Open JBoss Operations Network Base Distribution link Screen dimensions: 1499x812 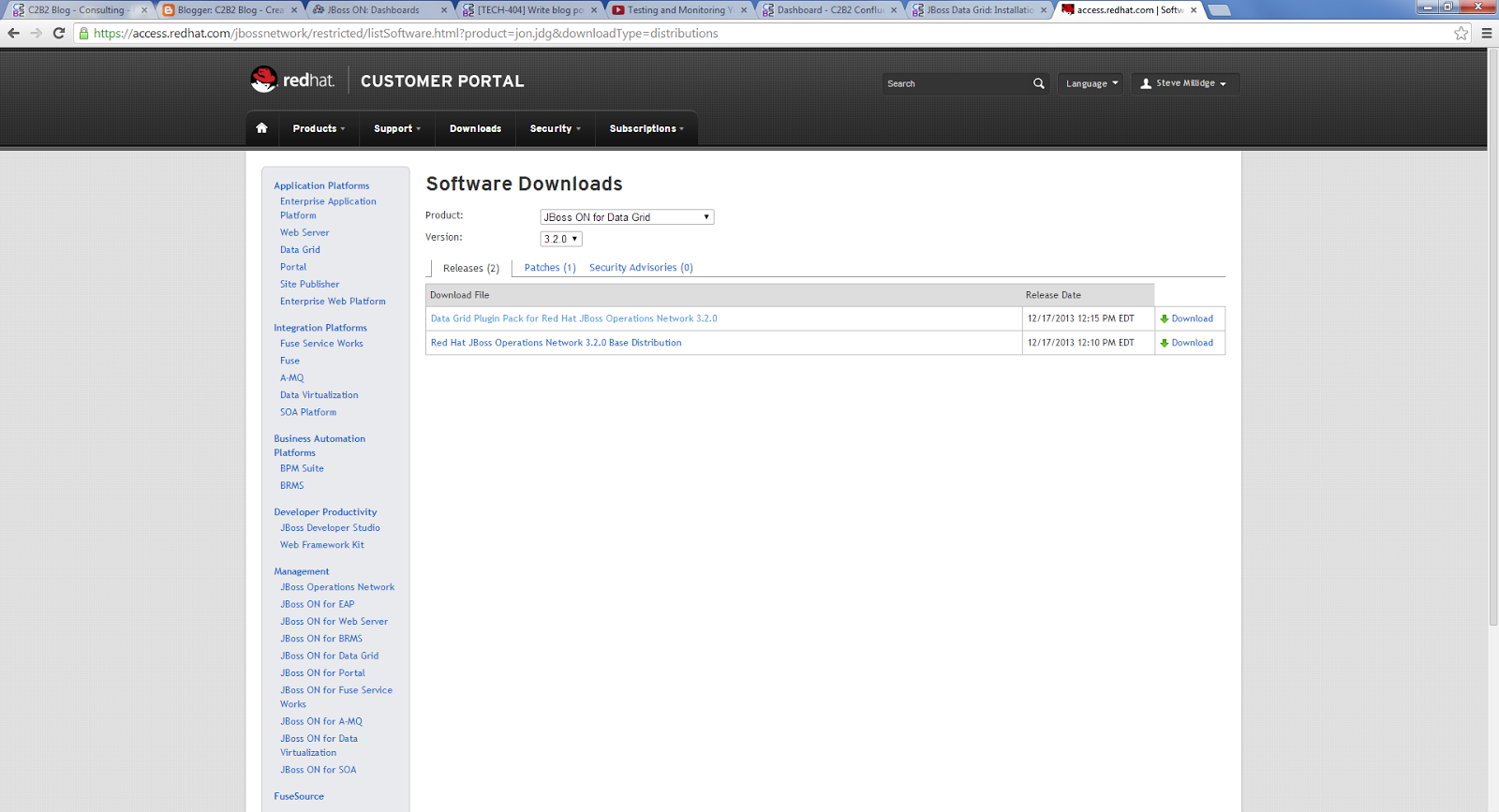[x=556, y=343]
